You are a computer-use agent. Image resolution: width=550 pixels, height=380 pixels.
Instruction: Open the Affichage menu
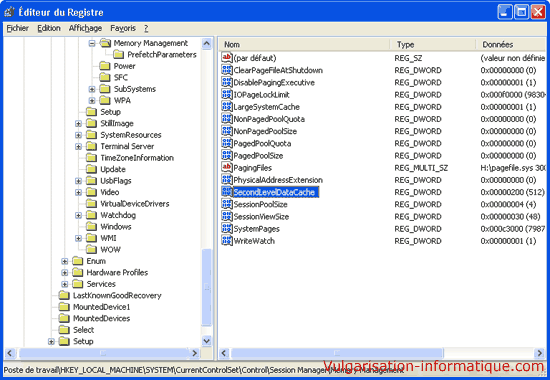[85, 28]
